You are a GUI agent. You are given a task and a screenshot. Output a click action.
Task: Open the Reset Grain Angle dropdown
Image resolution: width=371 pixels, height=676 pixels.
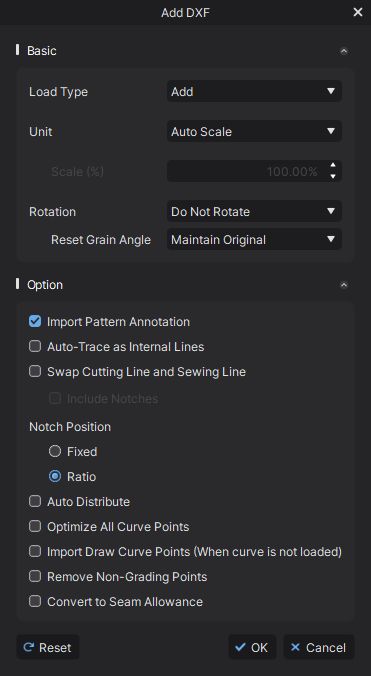tap(254, 240)
